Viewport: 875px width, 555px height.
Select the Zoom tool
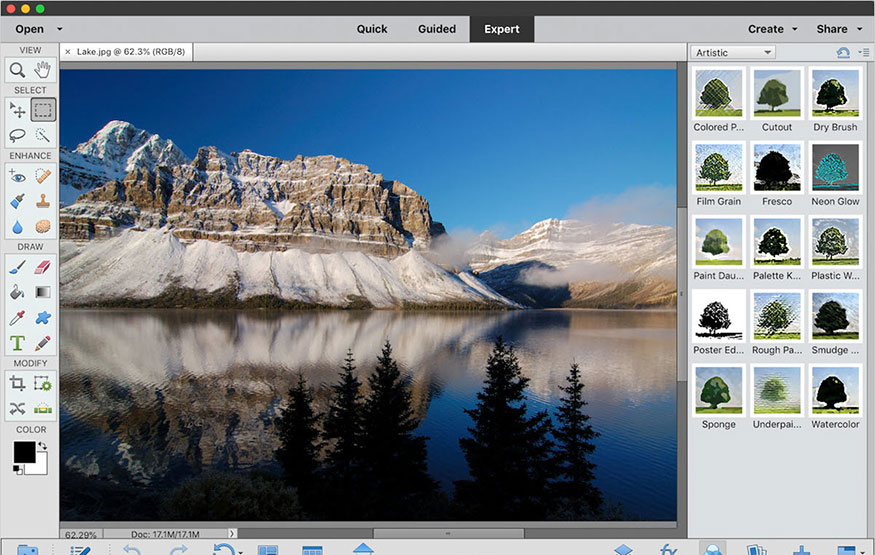pyautogui.click(x=17, y=70)
